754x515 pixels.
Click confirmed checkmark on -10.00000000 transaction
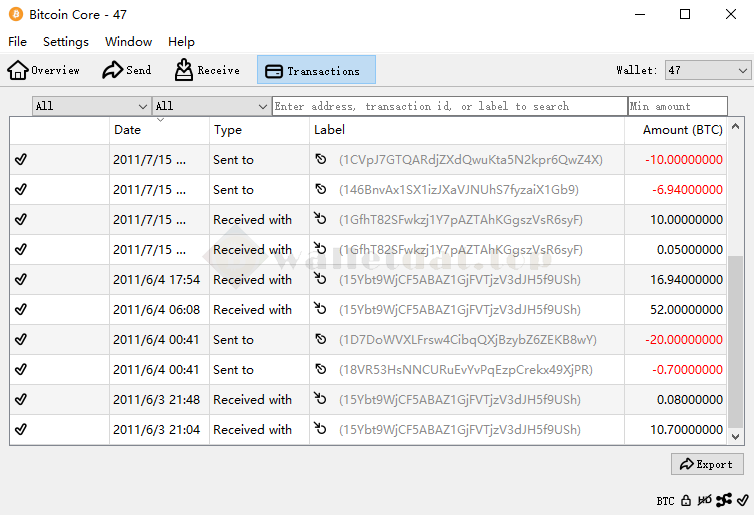tap(21, 160)
